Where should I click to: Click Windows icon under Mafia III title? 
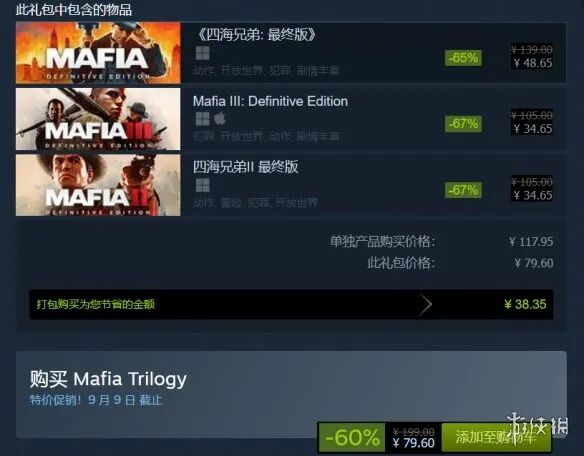203,119
